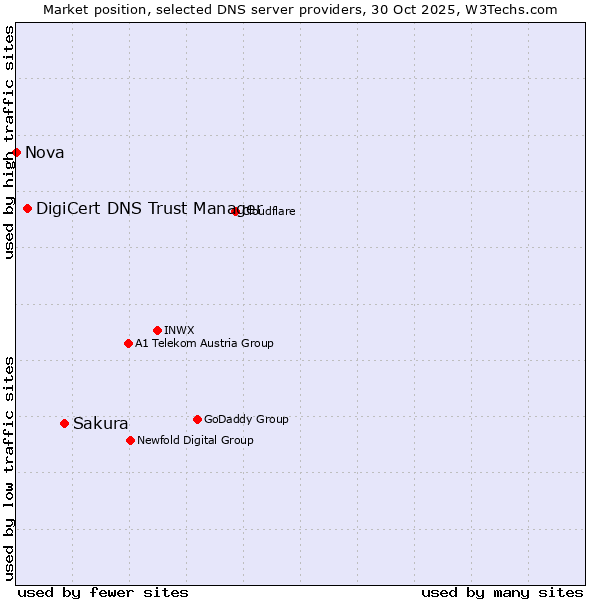Select the GoDaddy Group data point marker
Viewport: 600px width, 600px height.
pos(197,419)
